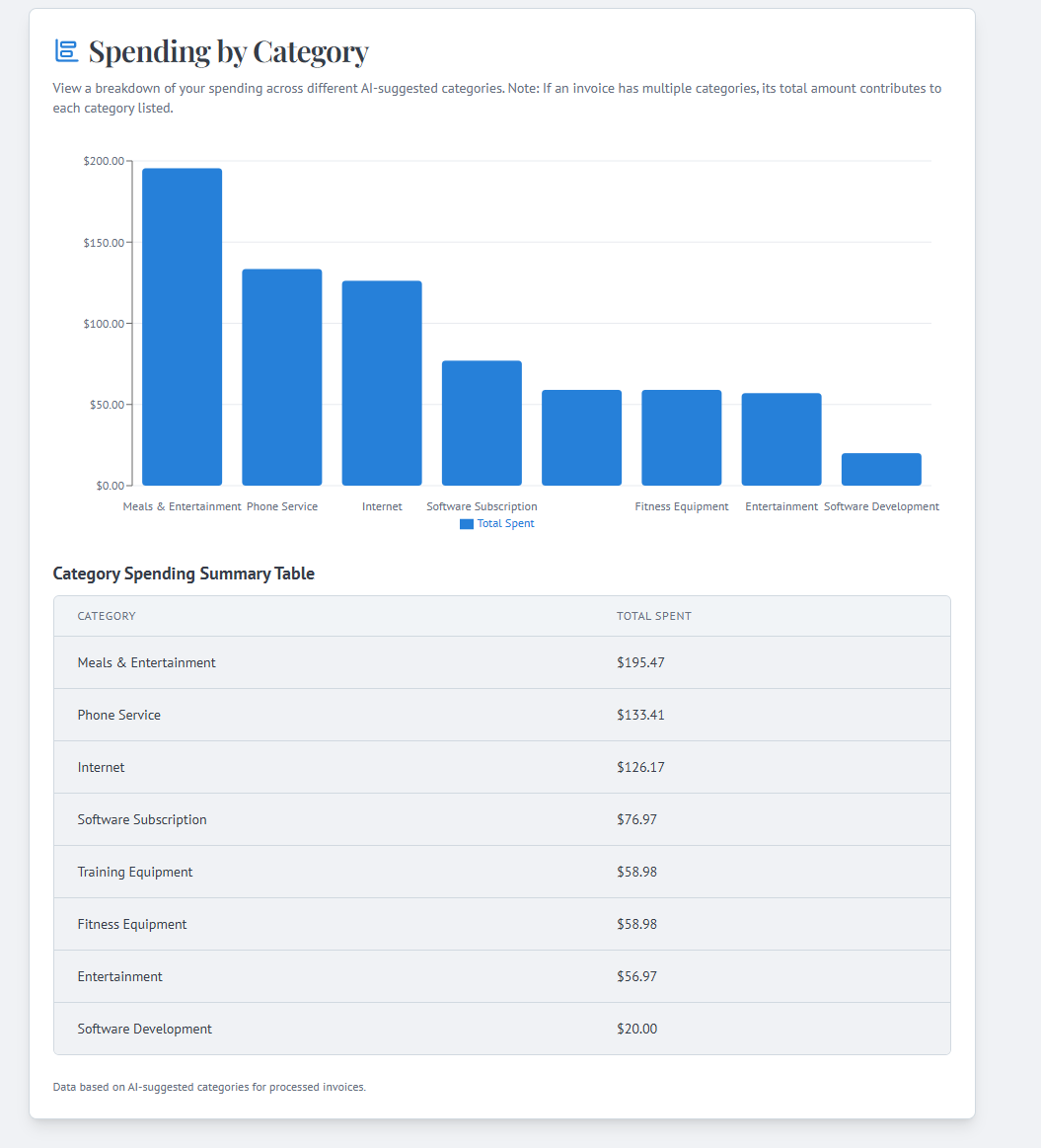Select the Phone Service table row
This screenshot has width=1041, height=1148.
(502, 715)
